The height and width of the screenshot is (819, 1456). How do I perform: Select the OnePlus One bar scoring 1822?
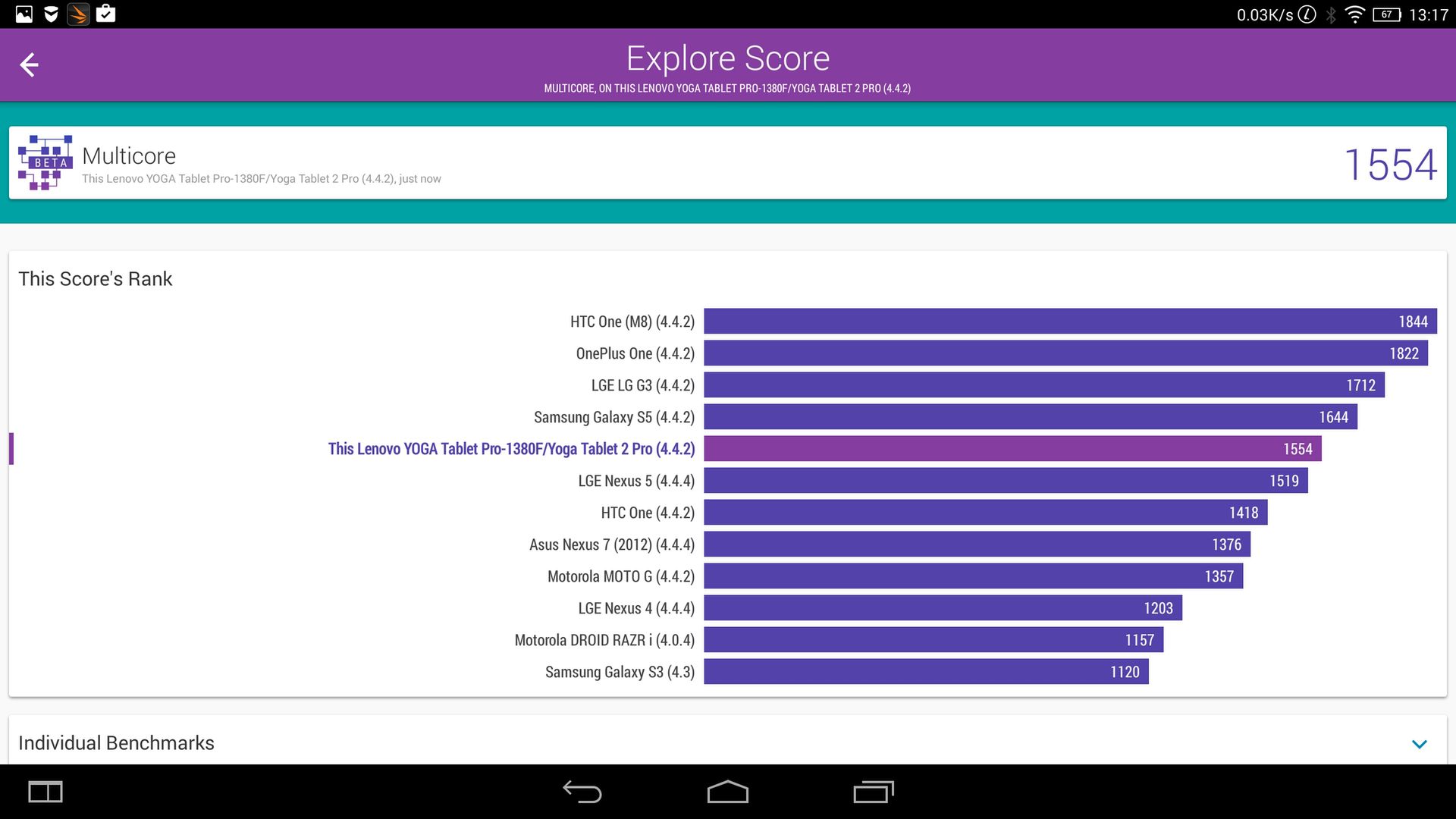1065,353
